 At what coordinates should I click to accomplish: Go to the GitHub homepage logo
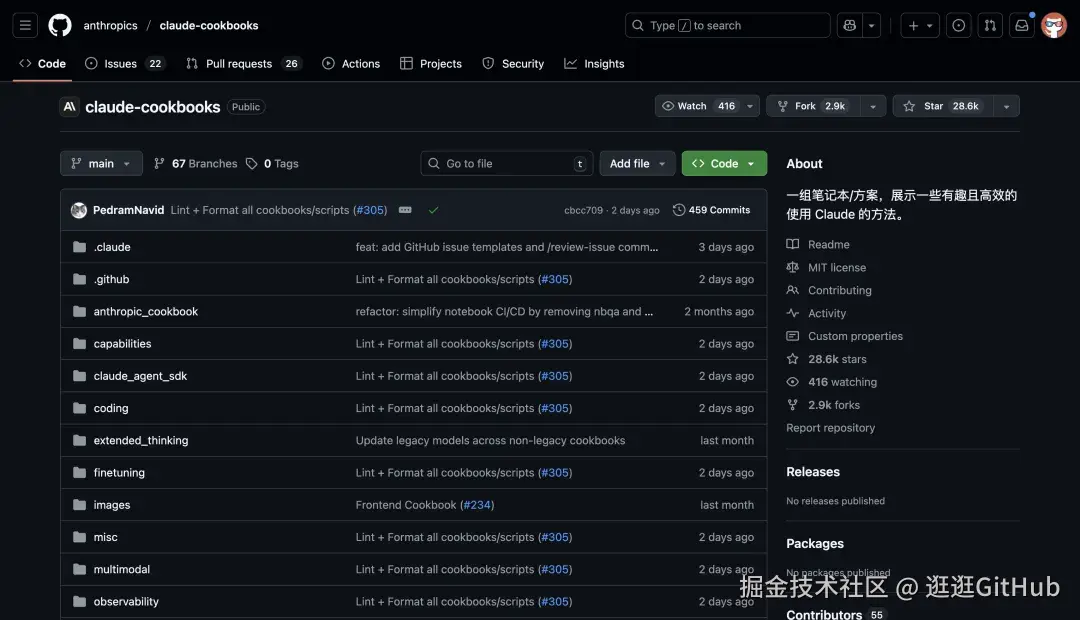click(x=60, y=25)
